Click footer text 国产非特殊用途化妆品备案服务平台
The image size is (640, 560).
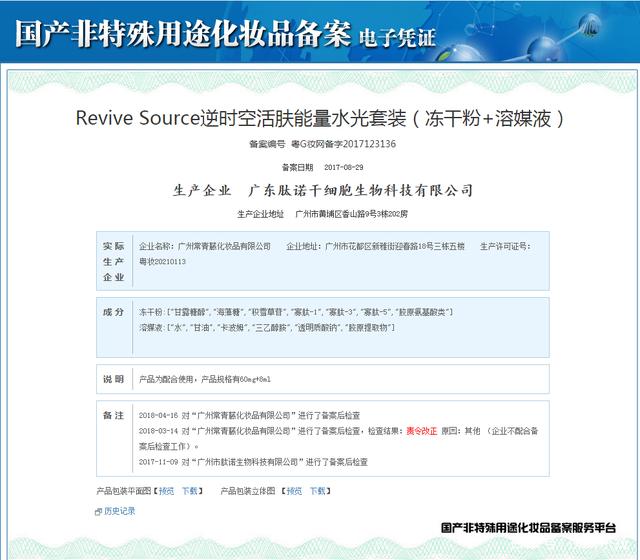[x=528, y=528]
